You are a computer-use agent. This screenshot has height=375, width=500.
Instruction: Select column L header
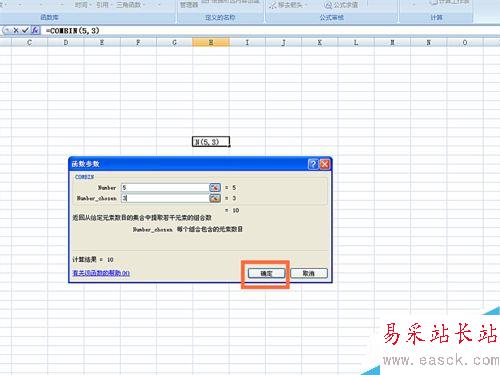point(356,42)
